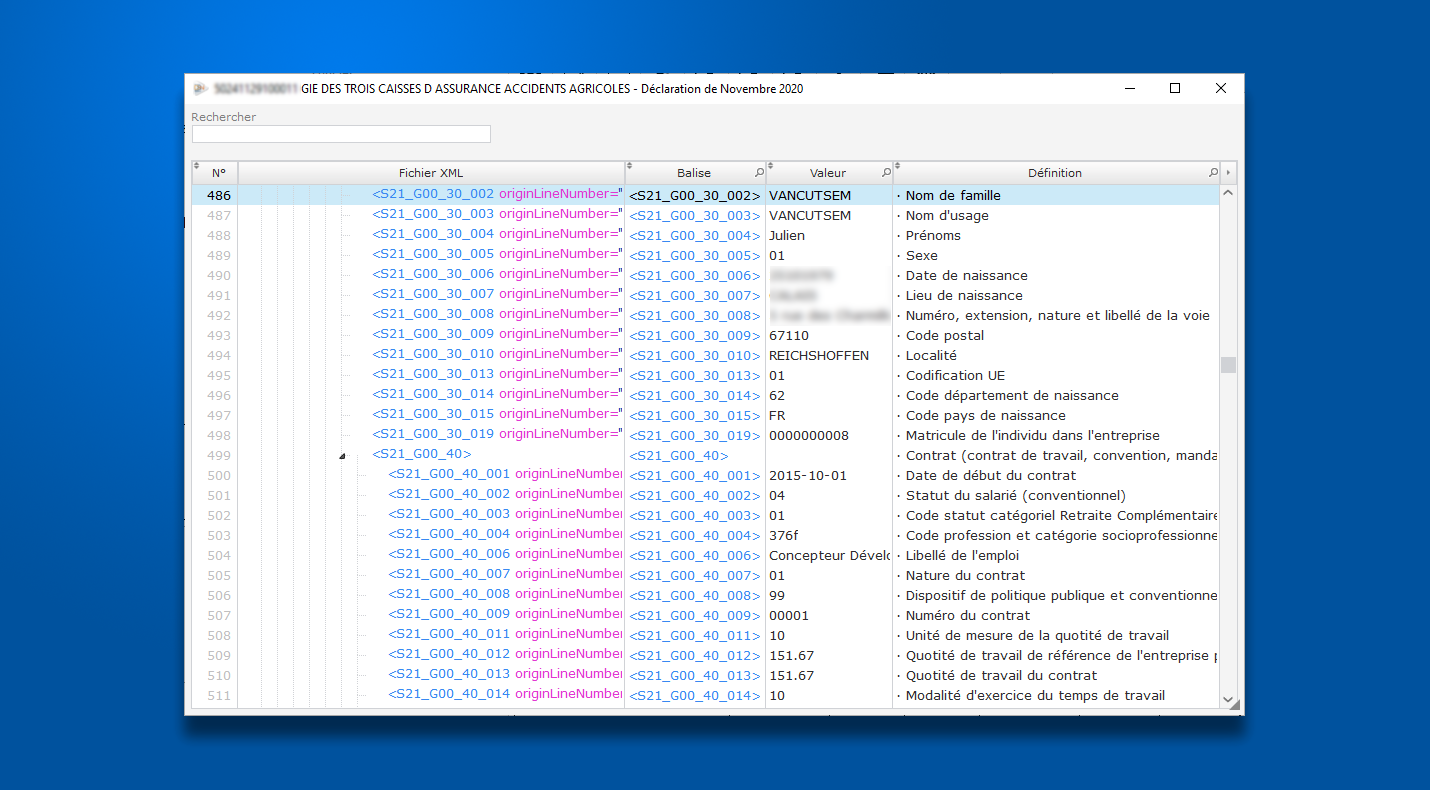This screenshot has width=1430, height=790.
Task: Click the value 67110
Action: click(789, 336)
